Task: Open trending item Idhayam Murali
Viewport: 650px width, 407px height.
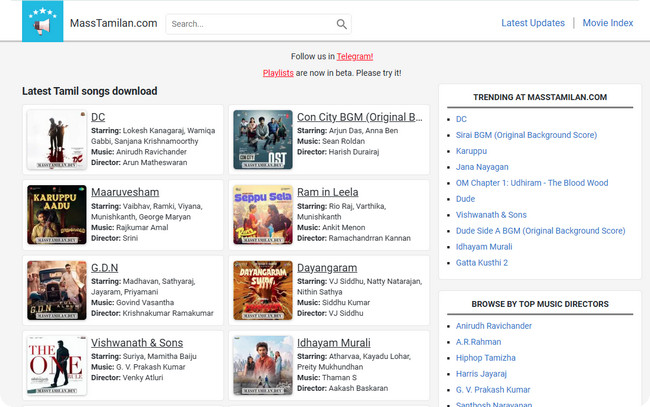Action: pyautogui.click(x=484, y=247)
